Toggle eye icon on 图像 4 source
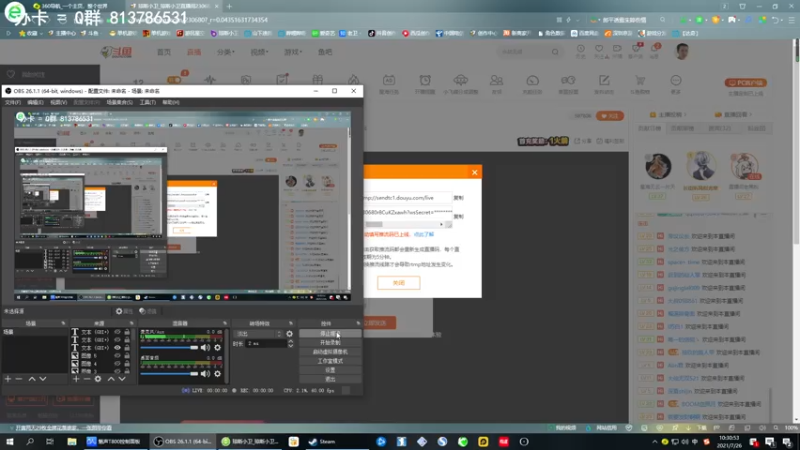The image size is (800, 450). tap(117, 363)
